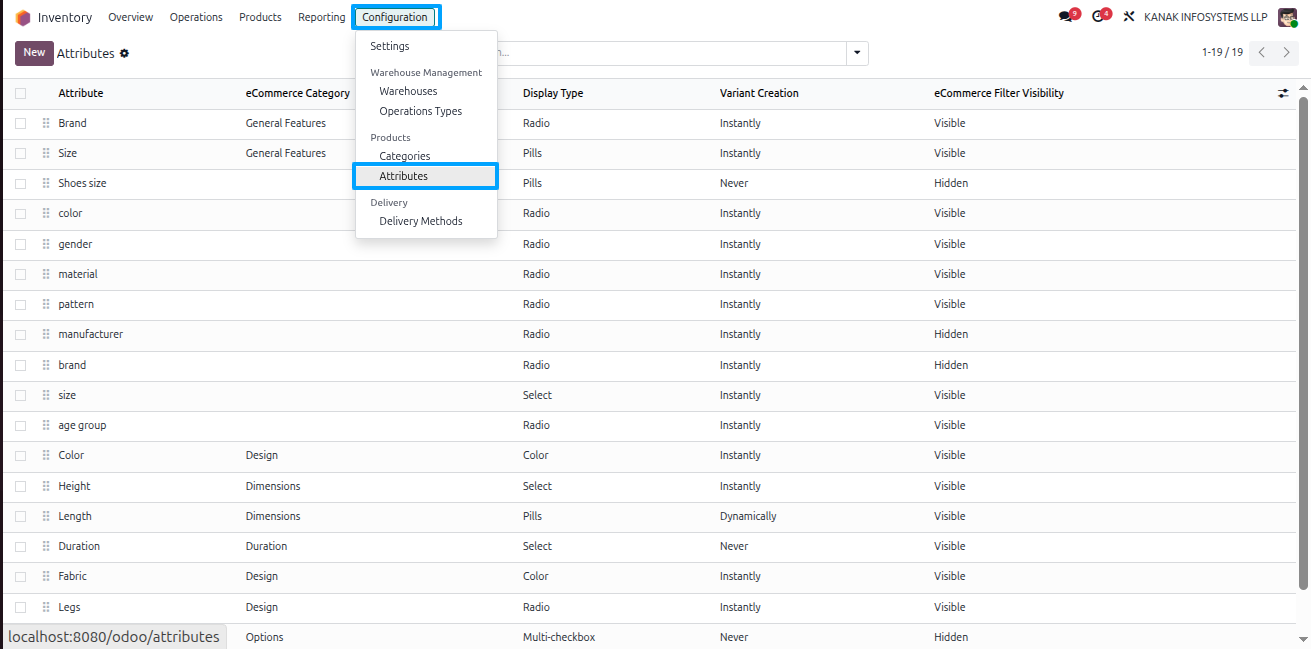
Task: Open the messages chat bubble icon
Action: pos(1066,17)
